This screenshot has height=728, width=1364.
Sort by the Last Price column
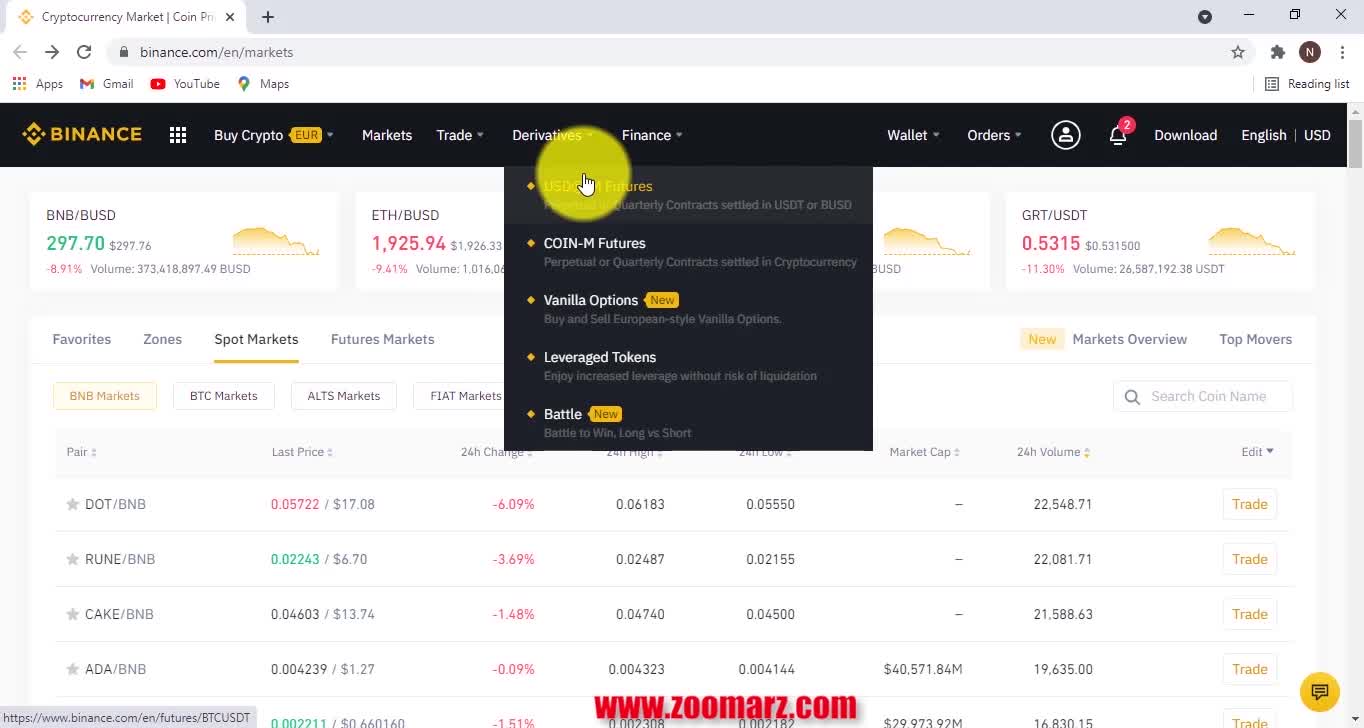coord(302,452)
